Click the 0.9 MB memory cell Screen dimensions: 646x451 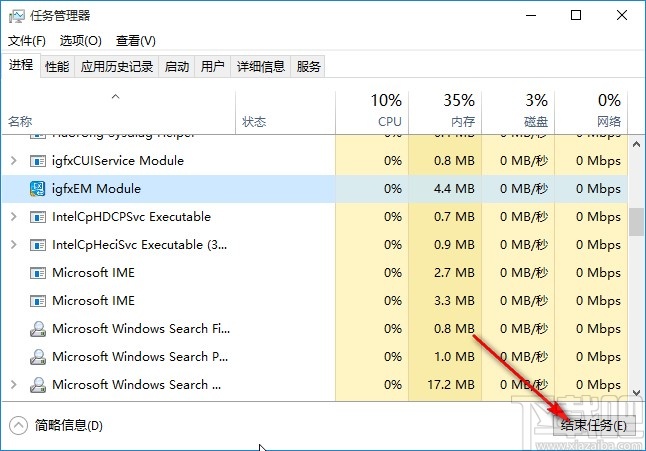445,245
